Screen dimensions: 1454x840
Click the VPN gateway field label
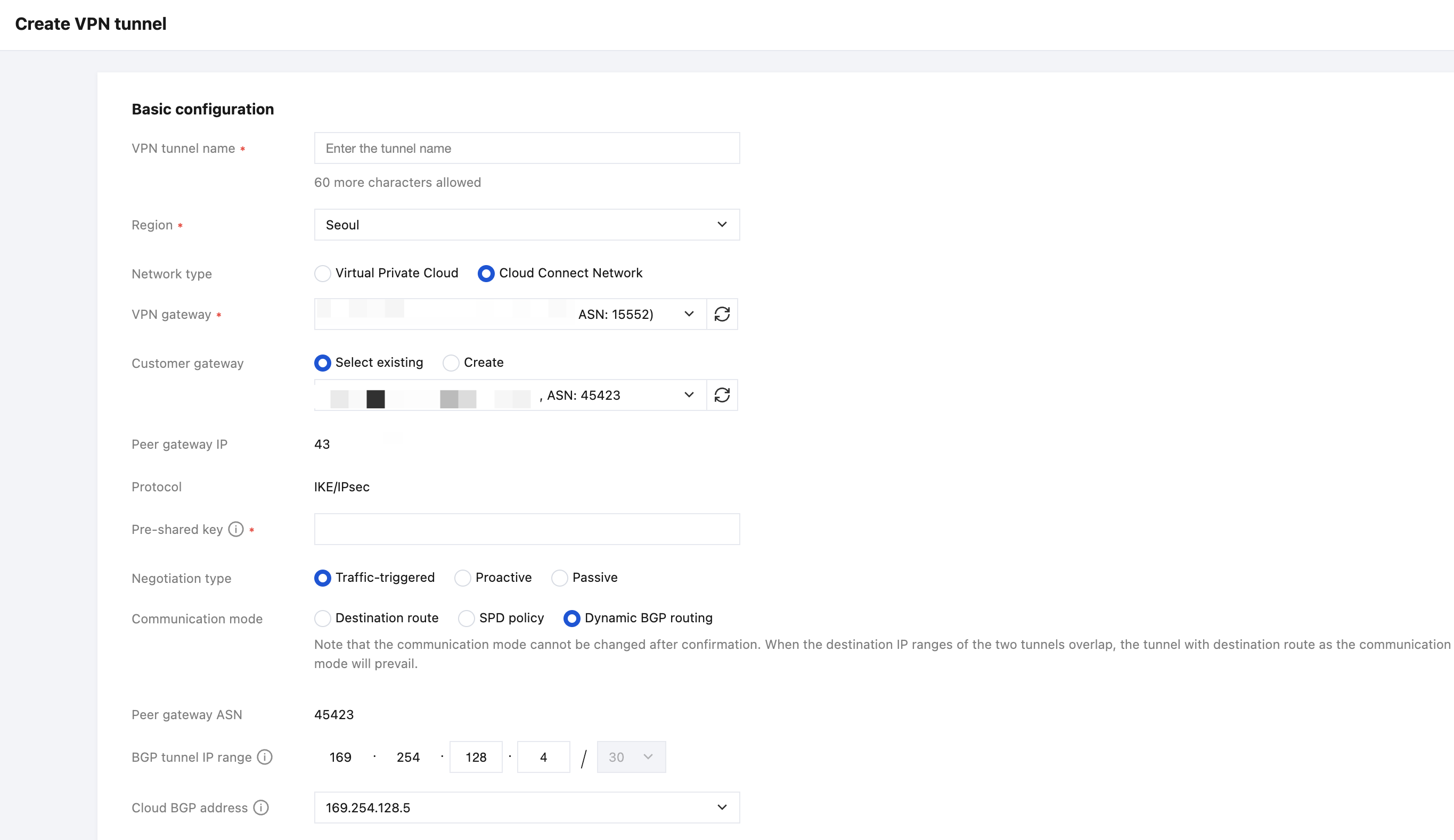click(171, 315)
